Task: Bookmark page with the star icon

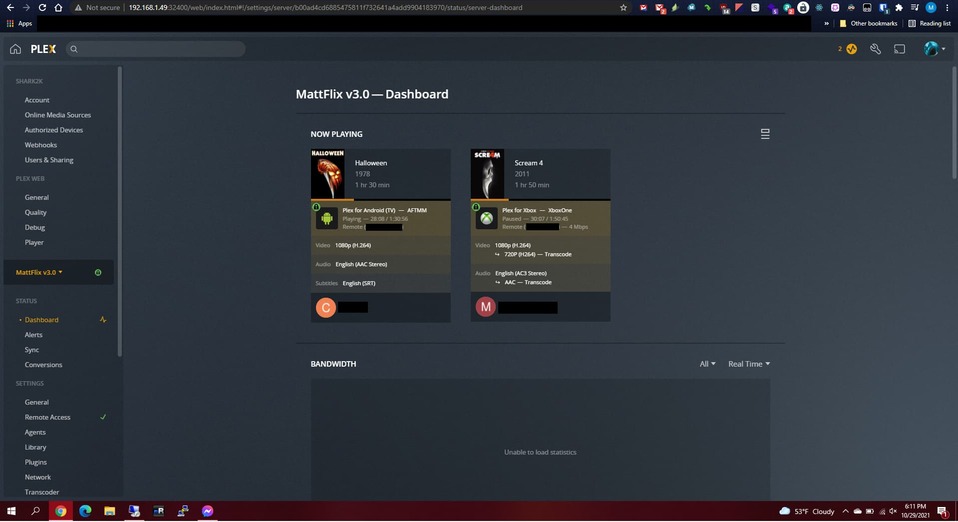Action: pos(623,7)
